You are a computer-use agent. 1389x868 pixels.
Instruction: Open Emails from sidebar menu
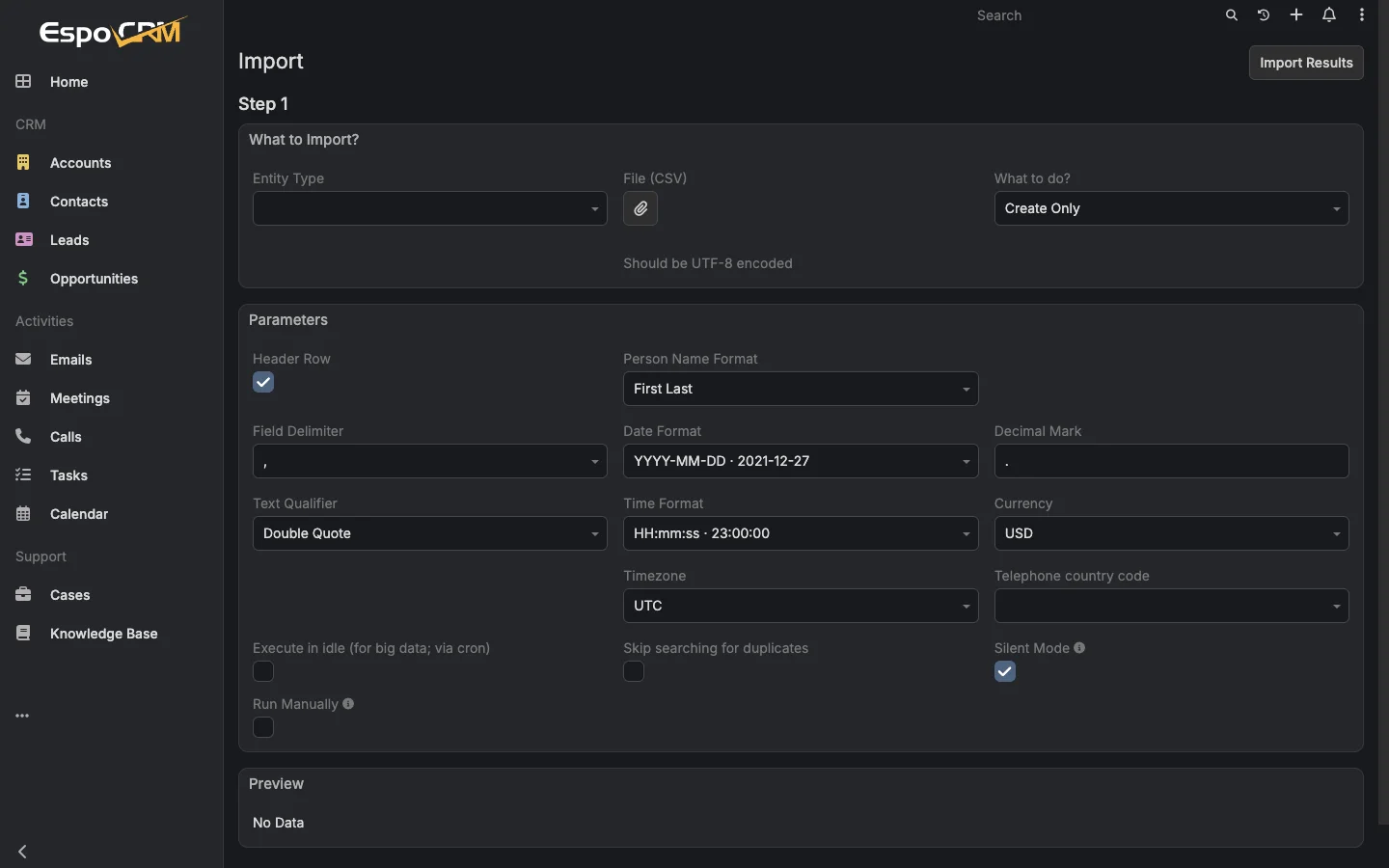tap(111, 360)
